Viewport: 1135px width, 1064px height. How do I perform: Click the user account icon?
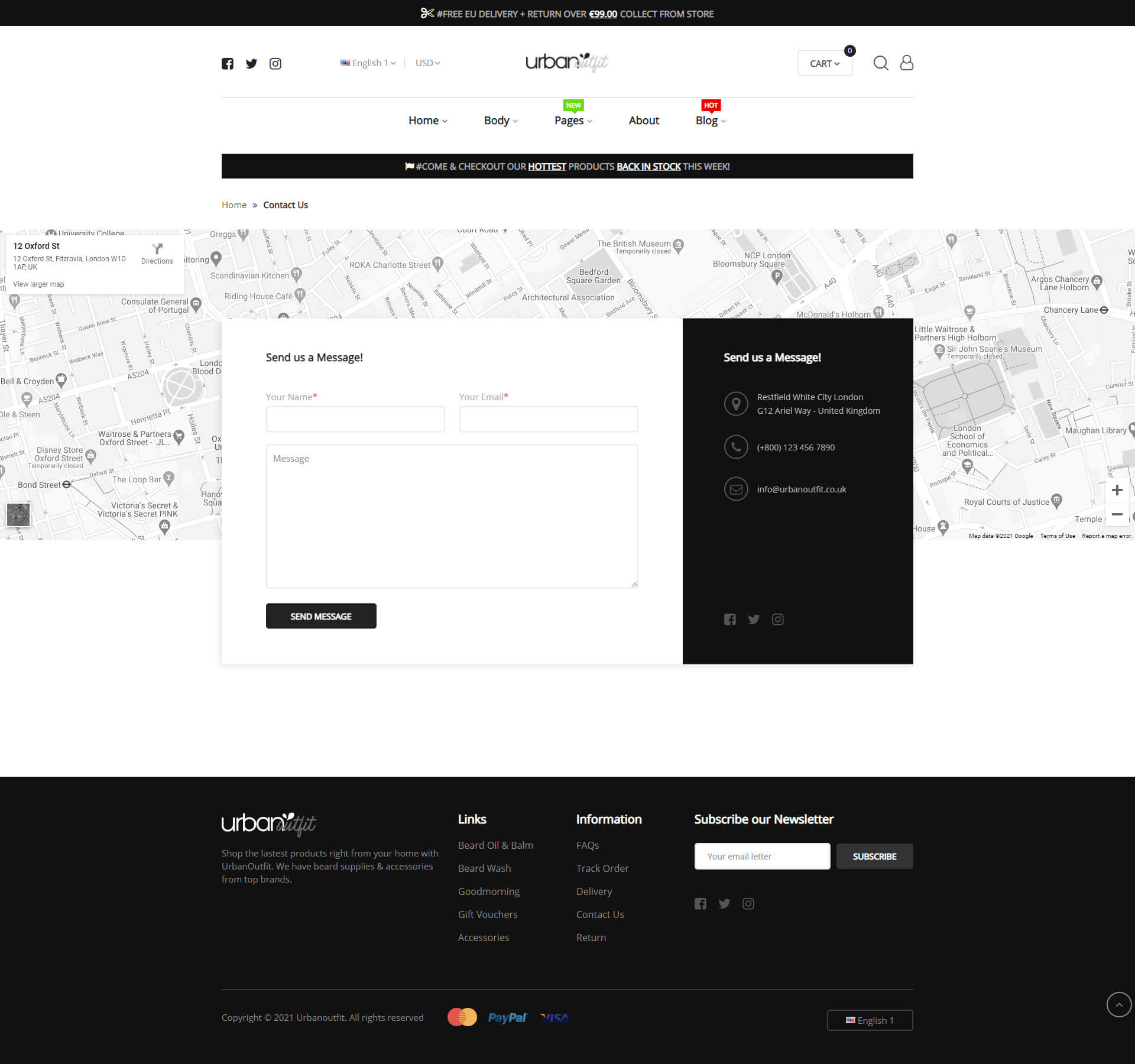(x=906, y=63)
